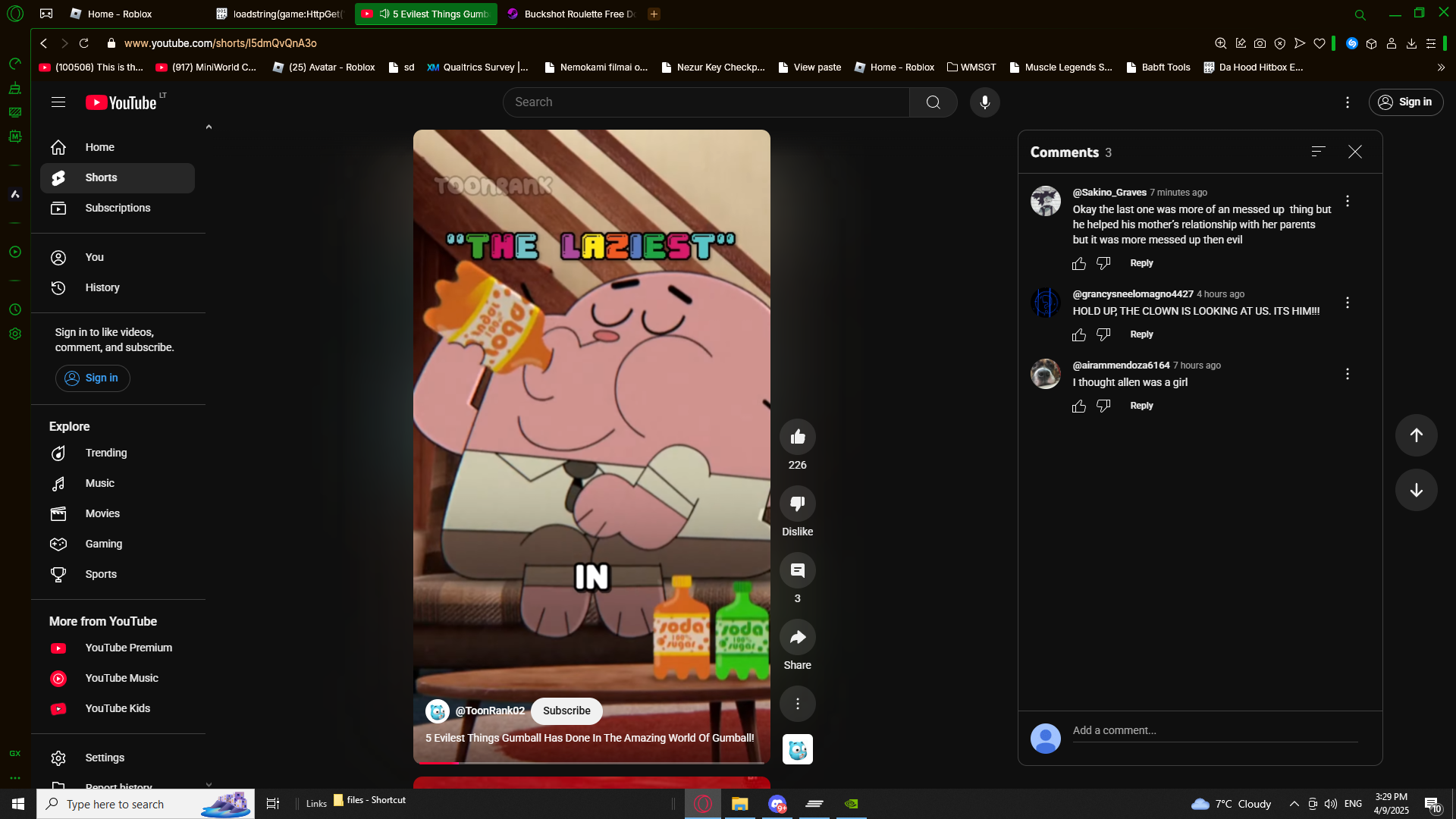Like the comment by @airammendoza6164
Screen dimensions: 1456x819
tap(1078, 406)
